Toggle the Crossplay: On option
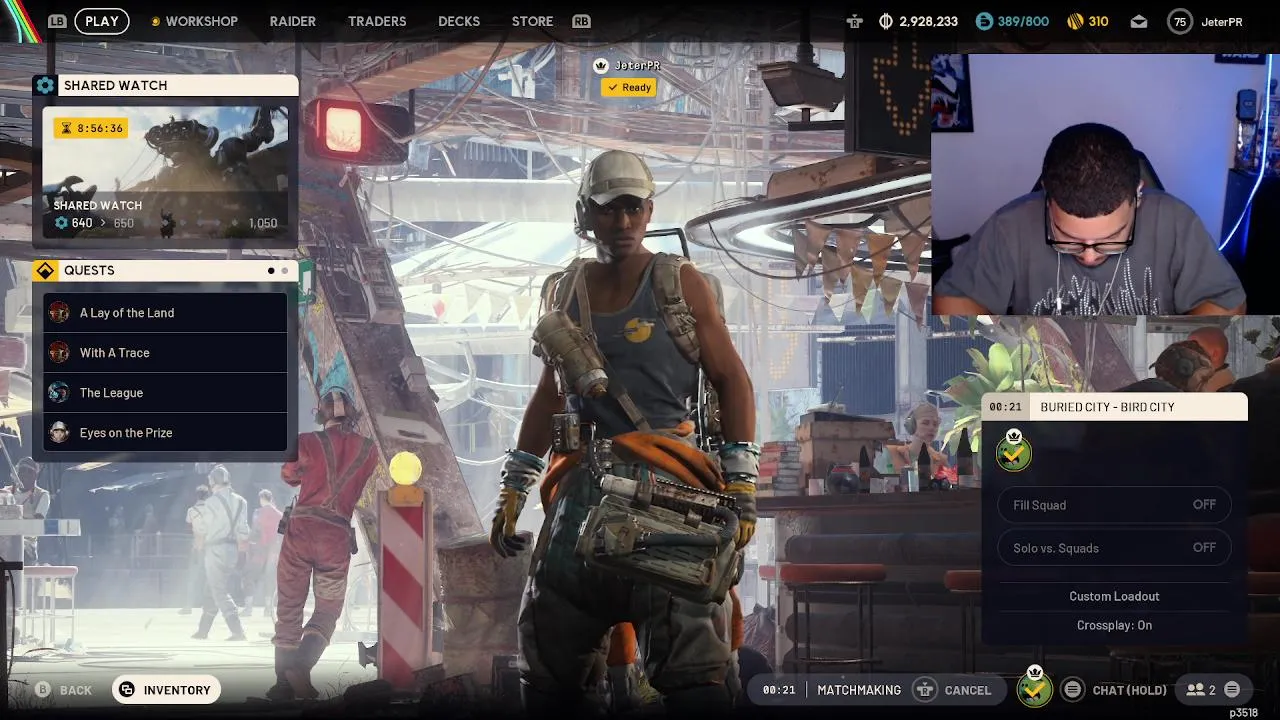The height and width of the screenshot is (720, 1280). (x=1114, y=625)
